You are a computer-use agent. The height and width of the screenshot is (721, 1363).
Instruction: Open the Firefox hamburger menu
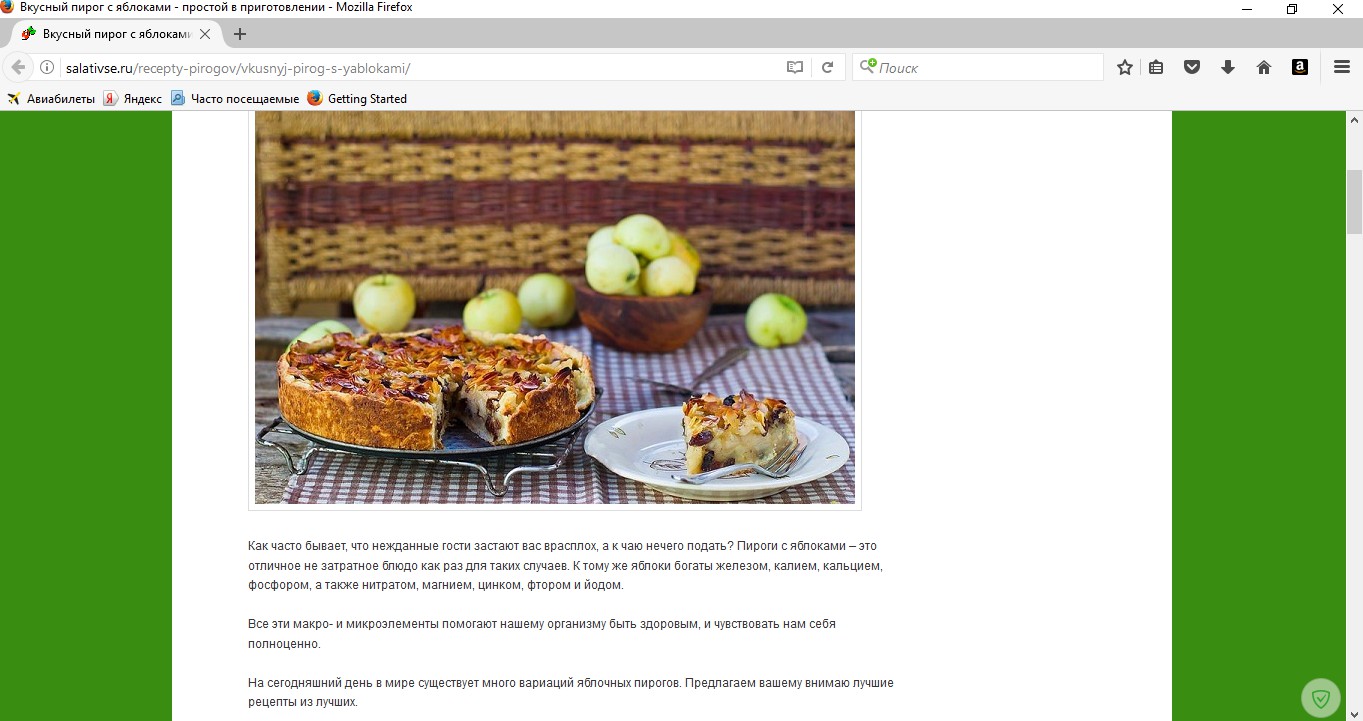[x=1342, y=67]
